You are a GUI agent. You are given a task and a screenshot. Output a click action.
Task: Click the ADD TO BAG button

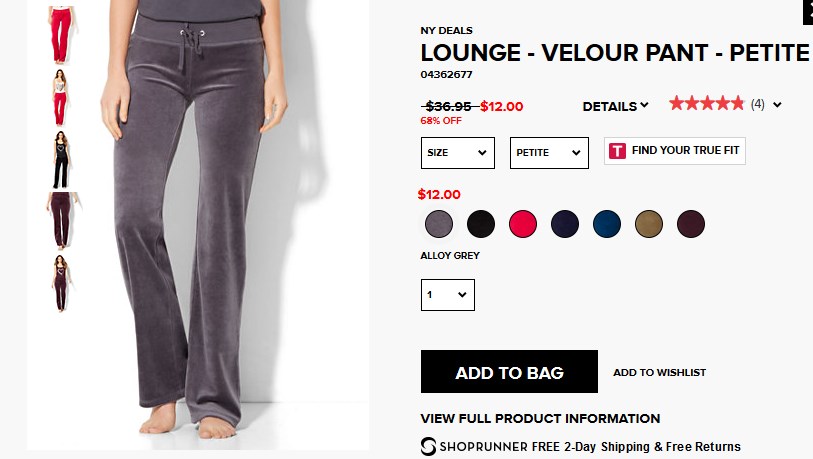(x=509, y=371)
